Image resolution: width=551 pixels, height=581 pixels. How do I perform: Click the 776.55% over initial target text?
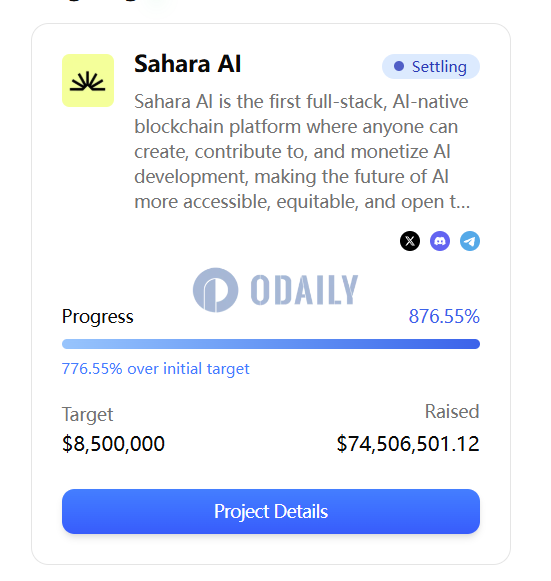(156, 369)
